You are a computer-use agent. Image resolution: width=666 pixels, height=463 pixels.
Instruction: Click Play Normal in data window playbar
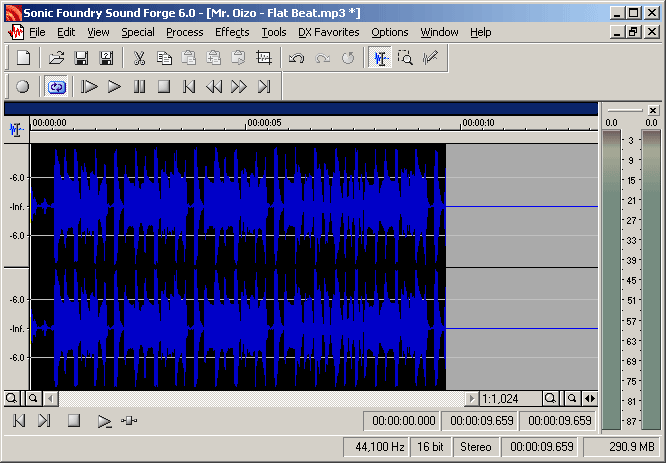click(x=104, y=421)
